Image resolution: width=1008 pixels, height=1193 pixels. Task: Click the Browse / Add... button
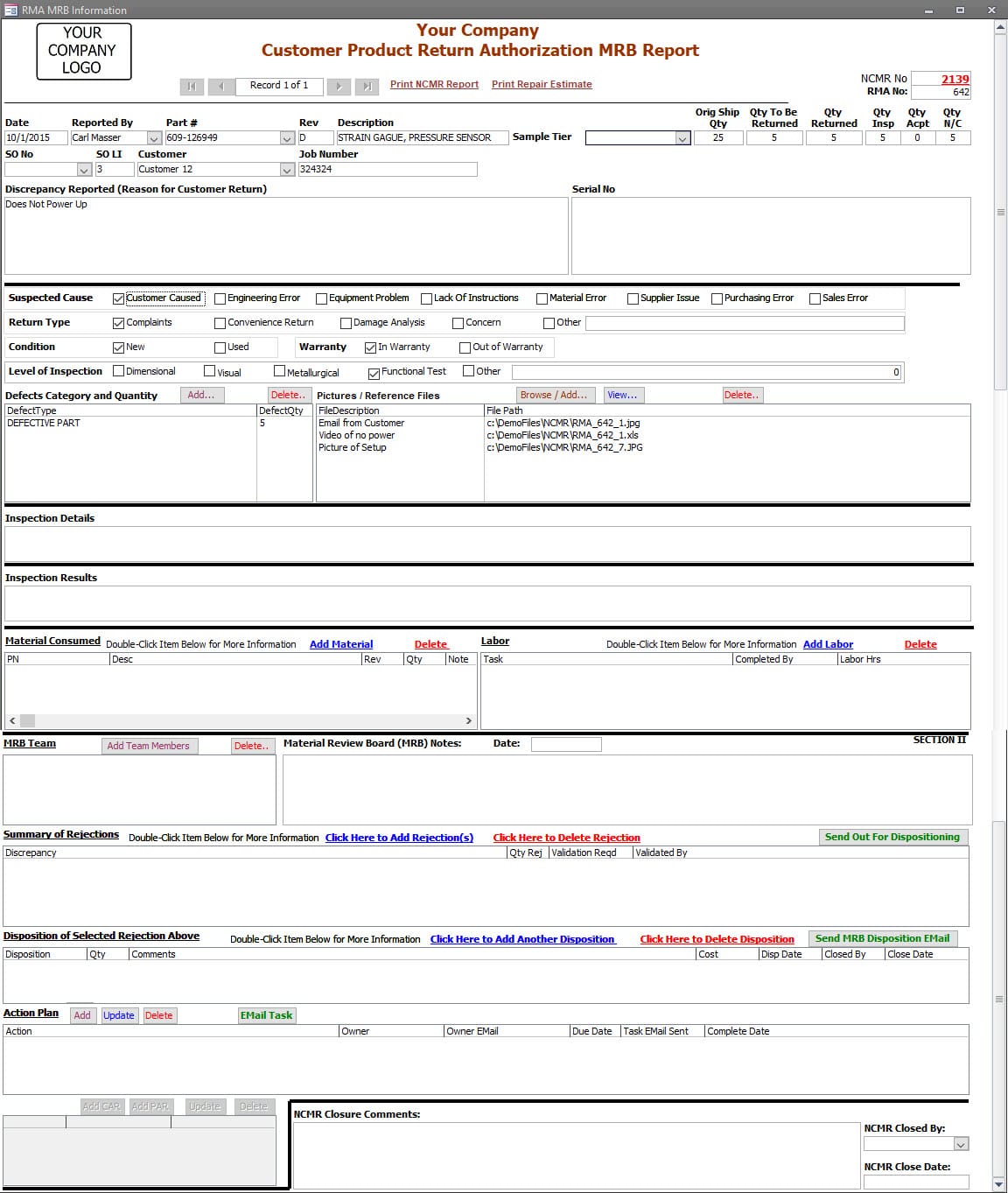(x=556, y=395)
